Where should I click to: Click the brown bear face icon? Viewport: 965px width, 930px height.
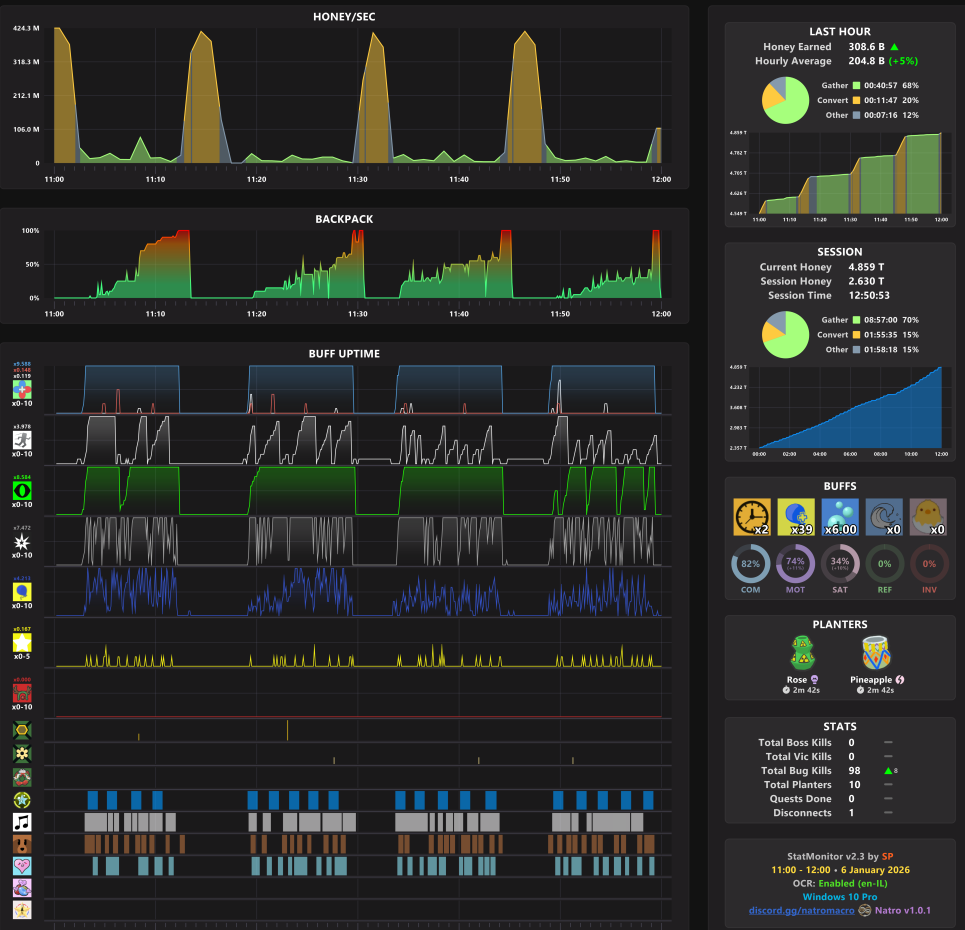click(x=22, y=844)
